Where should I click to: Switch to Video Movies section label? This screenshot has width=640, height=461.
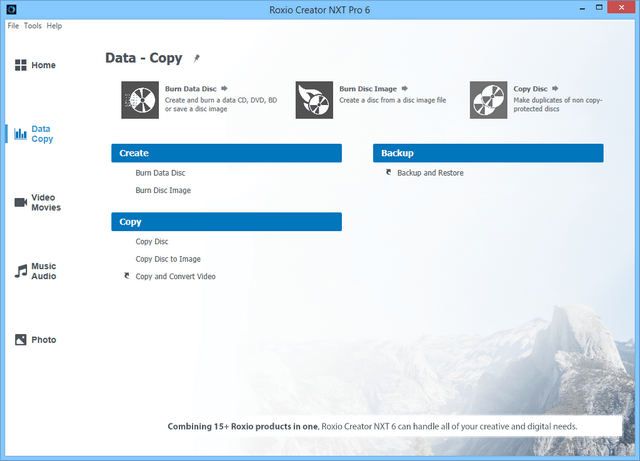(x=46, y=203)
